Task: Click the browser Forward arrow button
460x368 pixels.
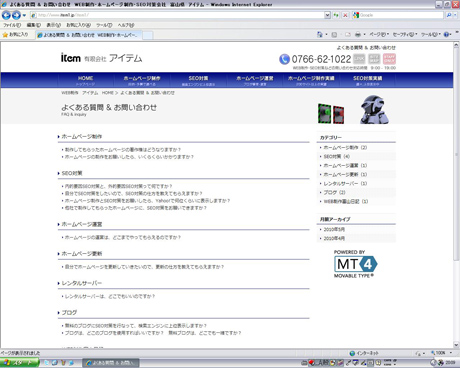Action: 16,15
